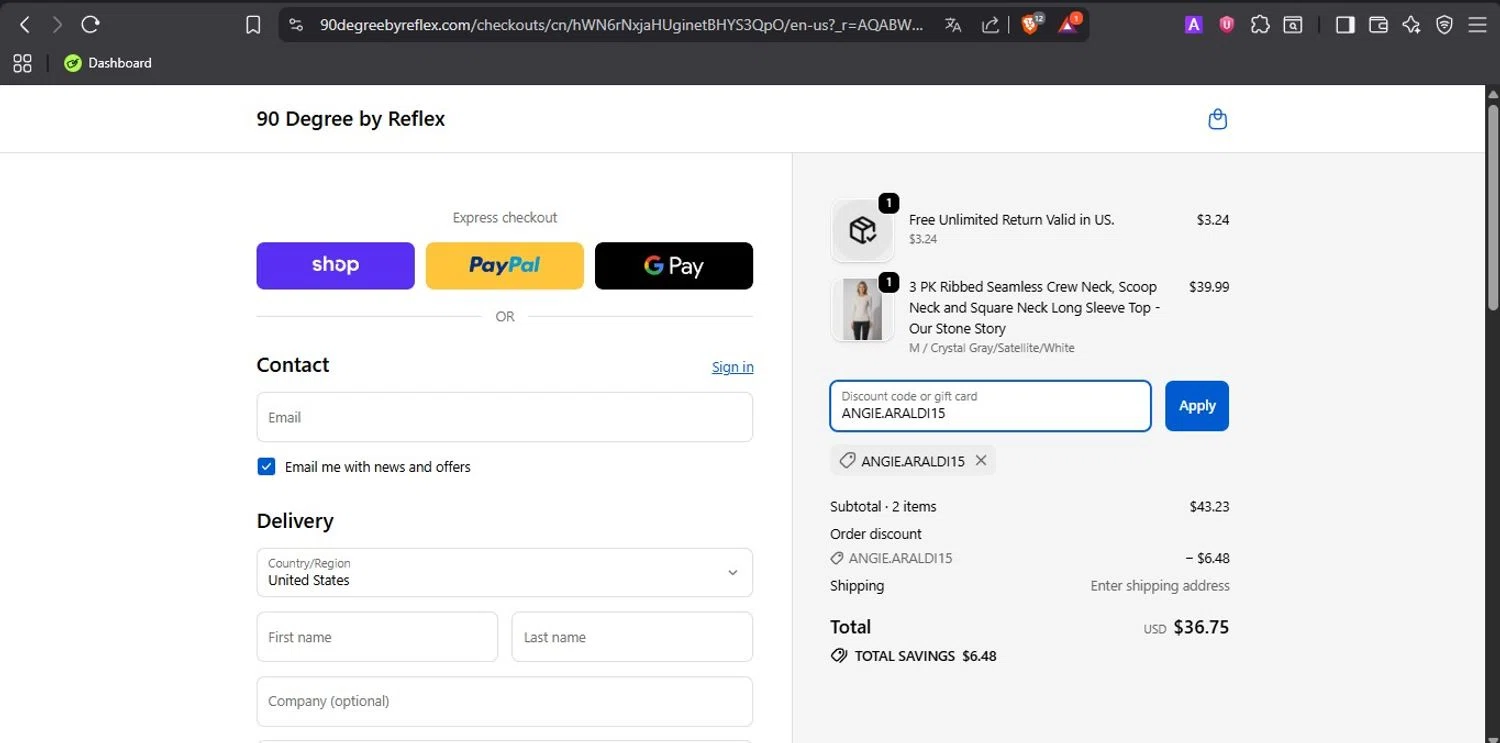Uncheck Email me with news and offers

[266, 467]
